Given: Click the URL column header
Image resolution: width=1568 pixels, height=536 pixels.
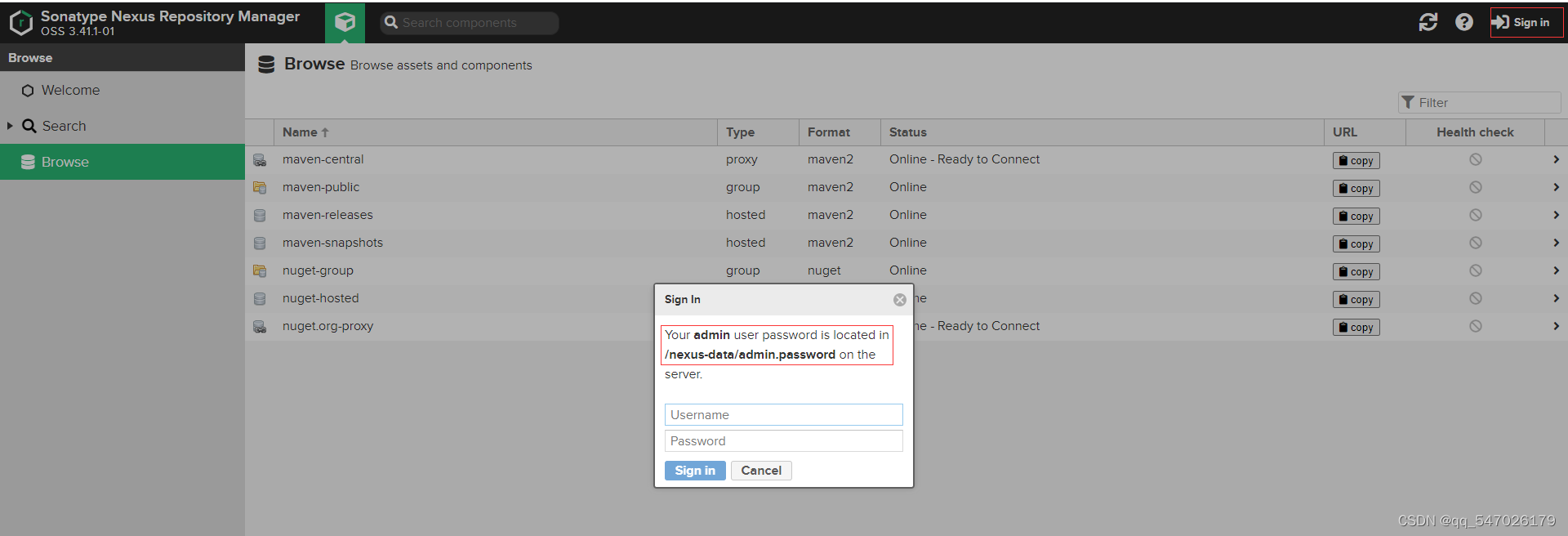Looking at the screenshot, I should 1365,132.
